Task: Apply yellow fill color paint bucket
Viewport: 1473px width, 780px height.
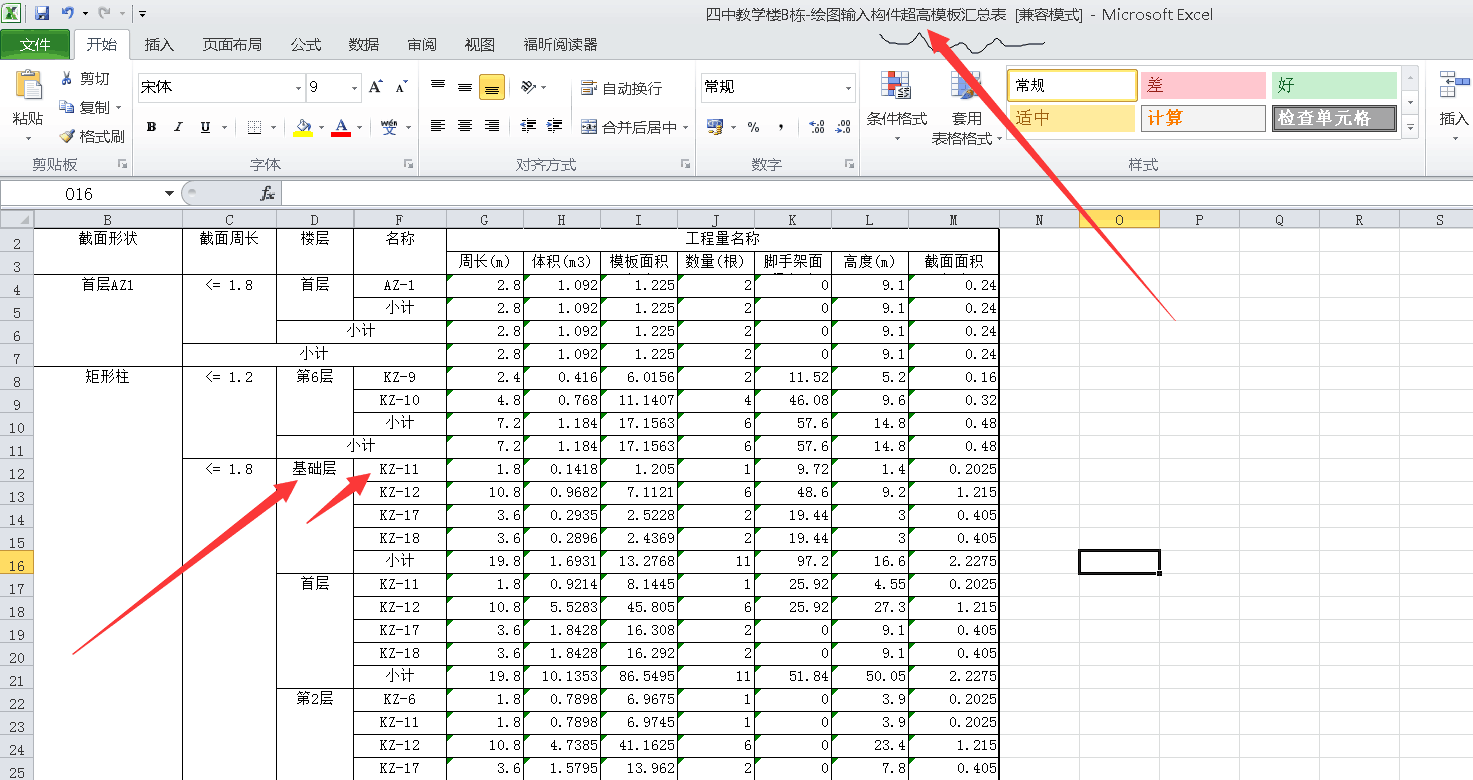Action: pos(304,127)
